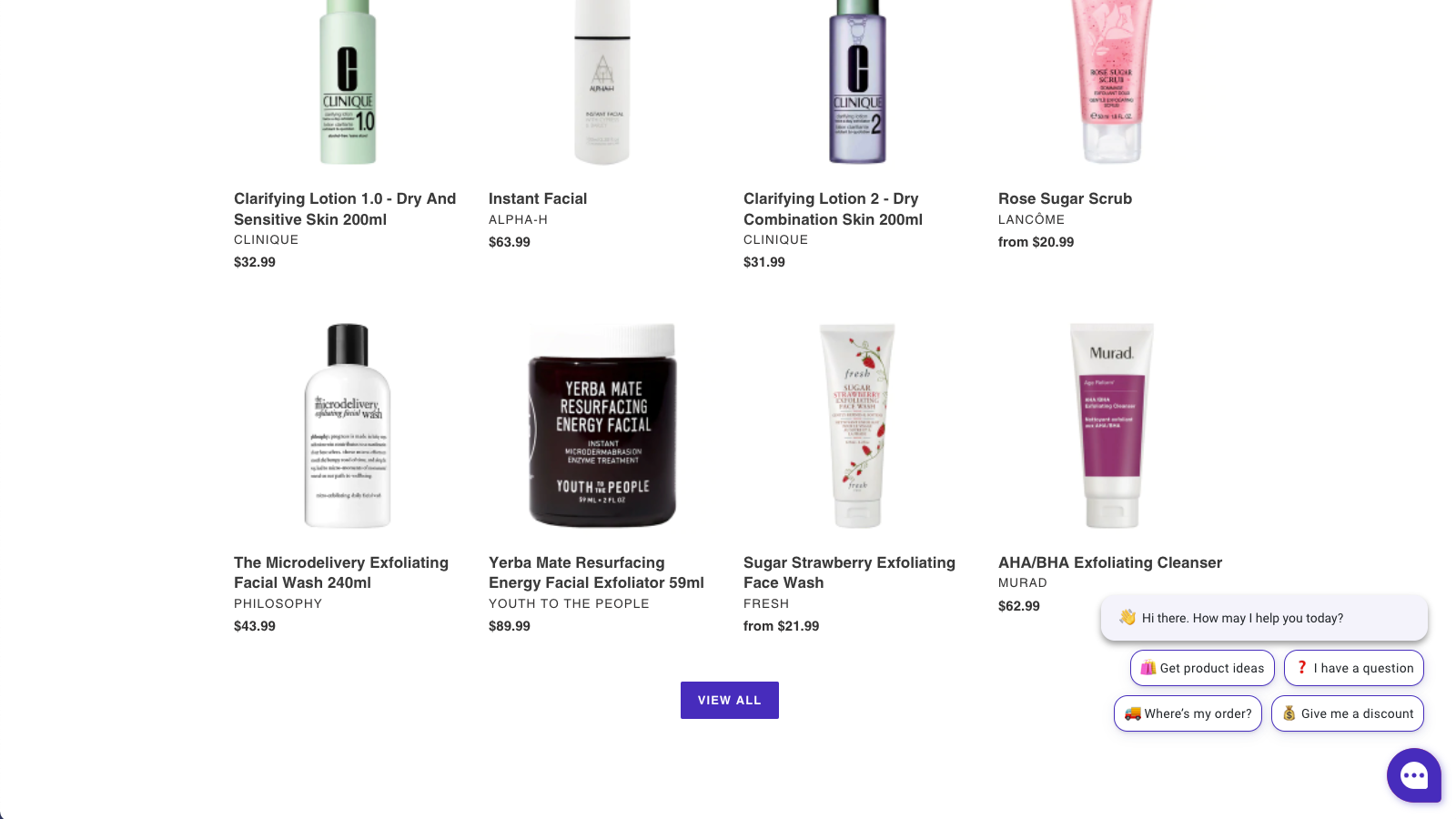Click the Get product ideas chip
This screenshot has height=819, width=1456.
click(x=1202, y=668)
